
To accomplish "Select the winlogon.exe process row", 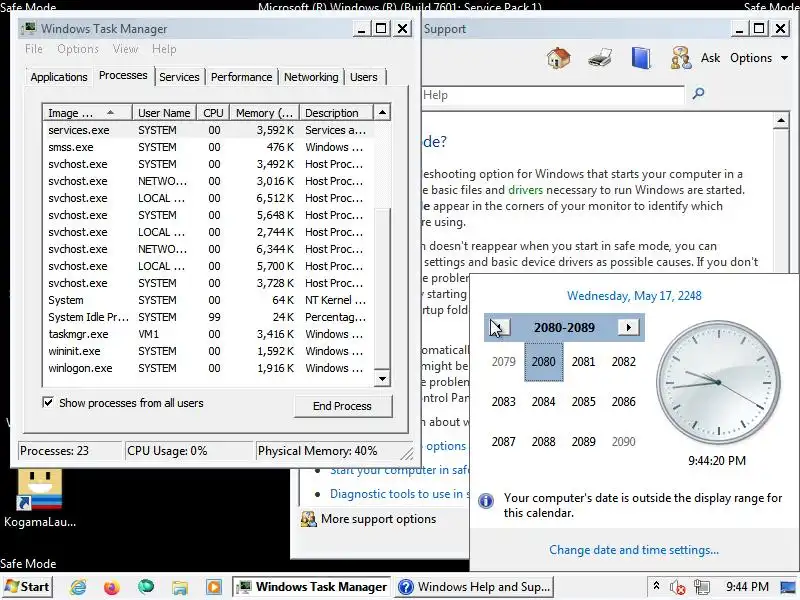I will pos(208,368).
